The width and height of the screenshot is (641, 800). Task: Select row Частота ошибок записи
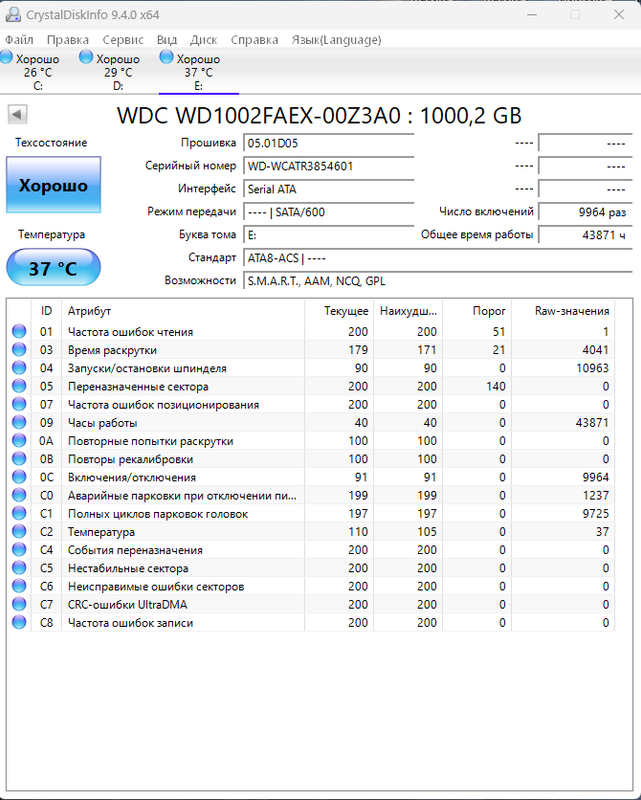click(311, 622)
